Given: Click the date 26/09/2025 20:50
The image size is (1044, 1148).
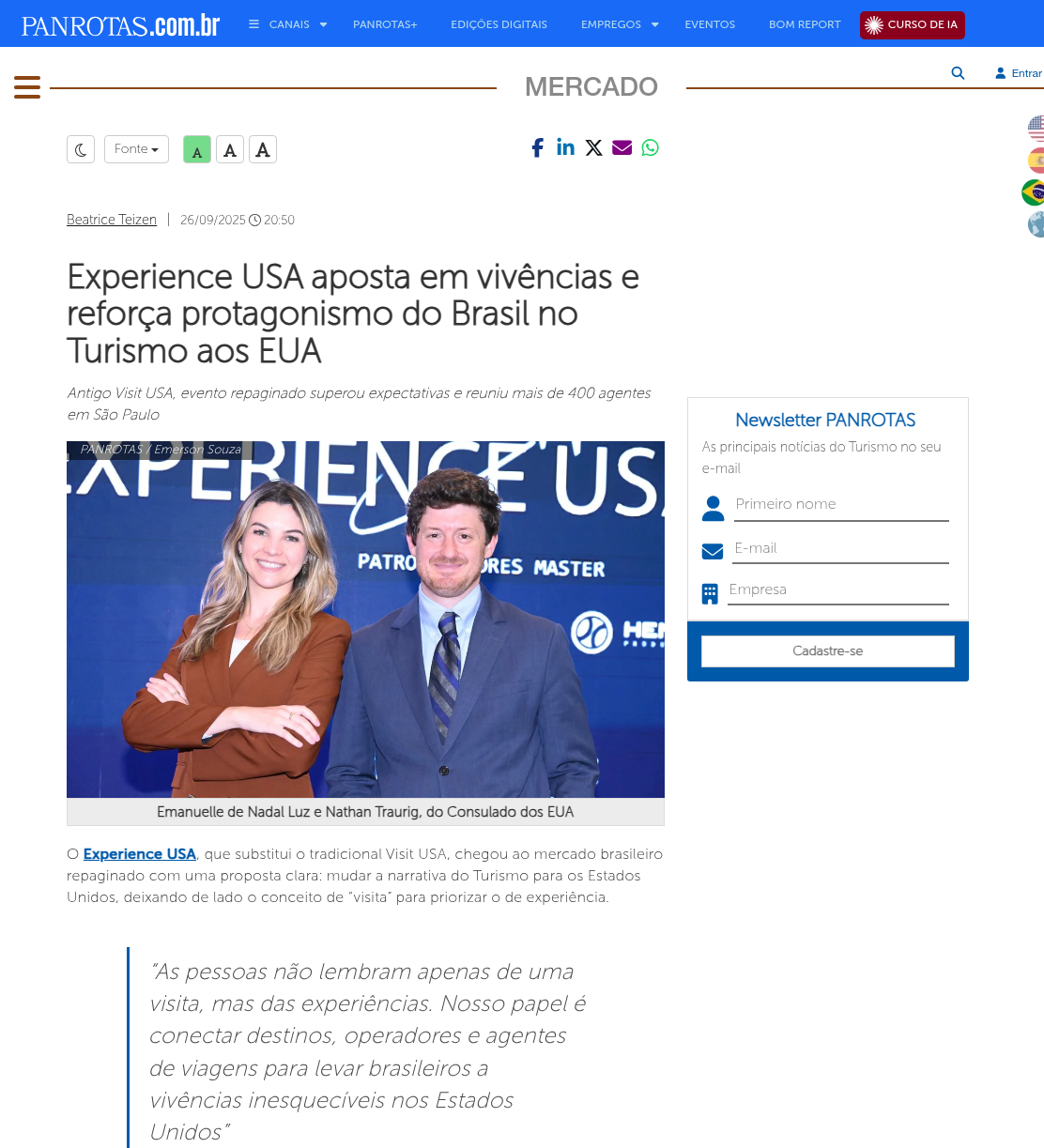Looking at the screenshot, I should point(238,220).
